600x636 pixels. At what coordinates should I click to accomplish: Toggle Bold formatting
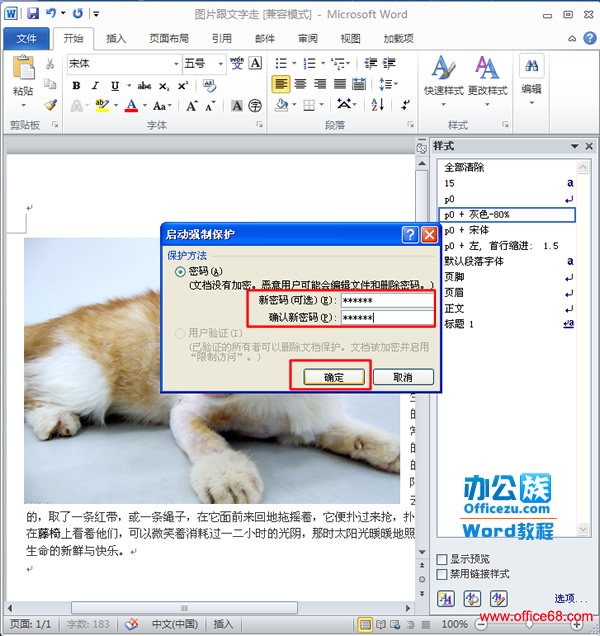point(76,86)
